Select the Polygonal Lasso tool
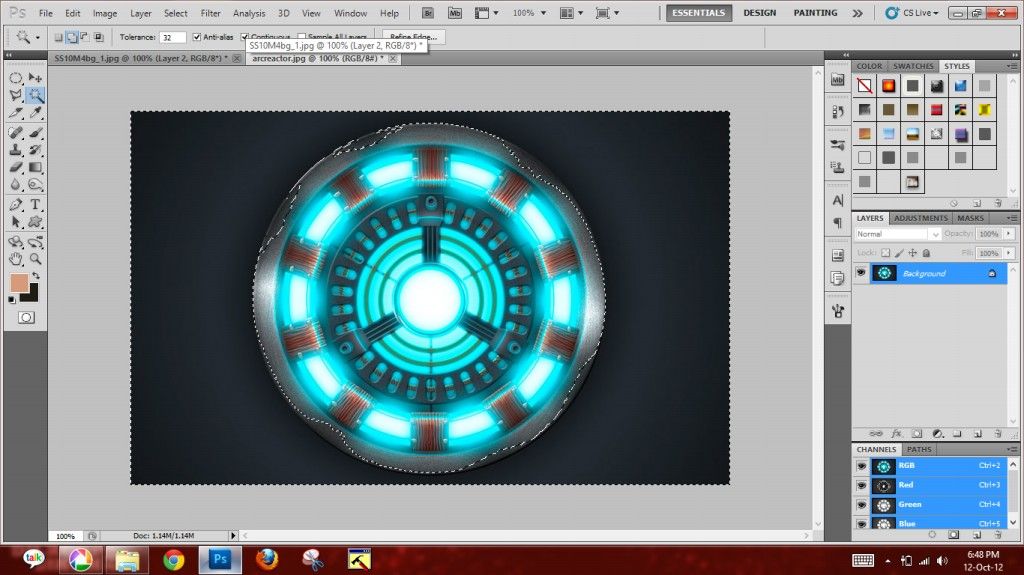1024x575 pixels. pyautogui.click(x=16, y=95)
